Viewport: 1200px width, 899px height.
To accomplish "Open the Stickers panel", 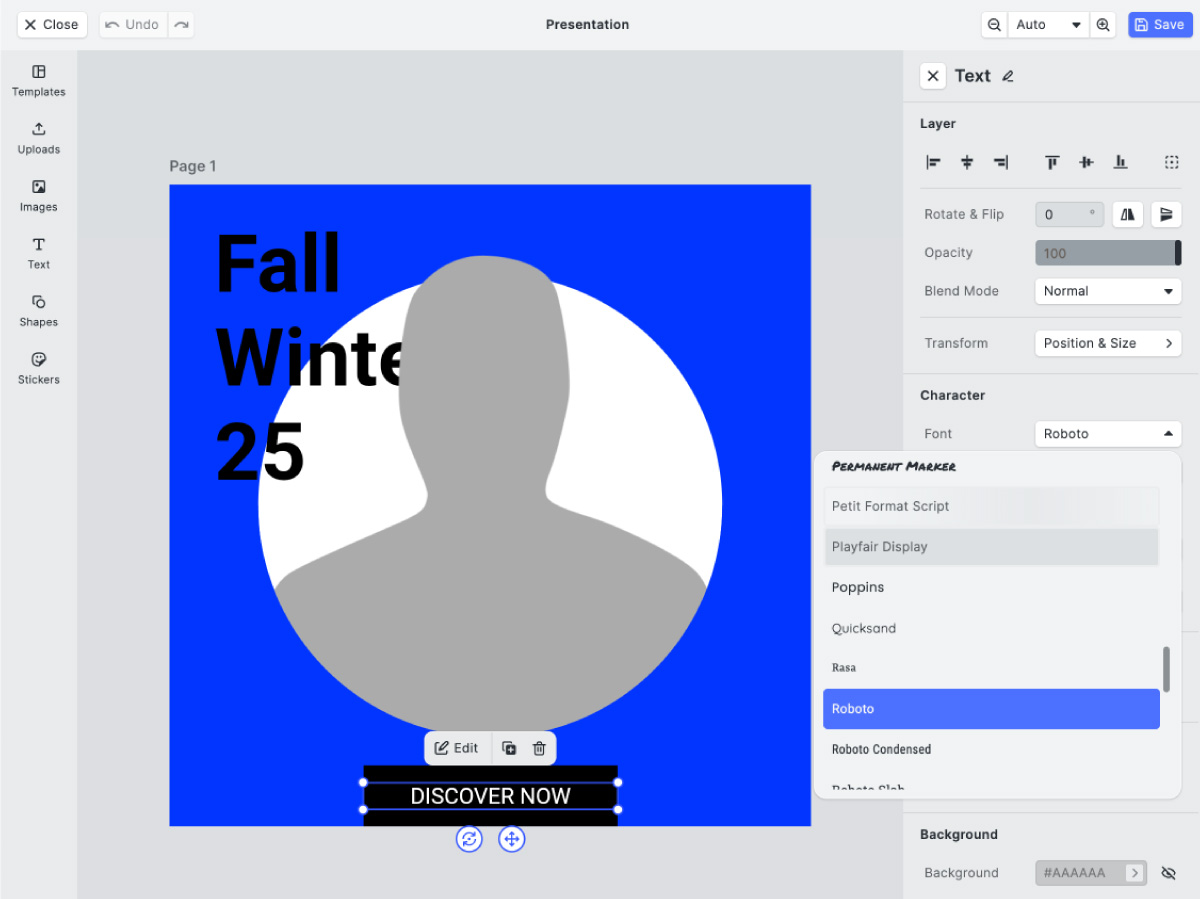I will click(38, 368).
